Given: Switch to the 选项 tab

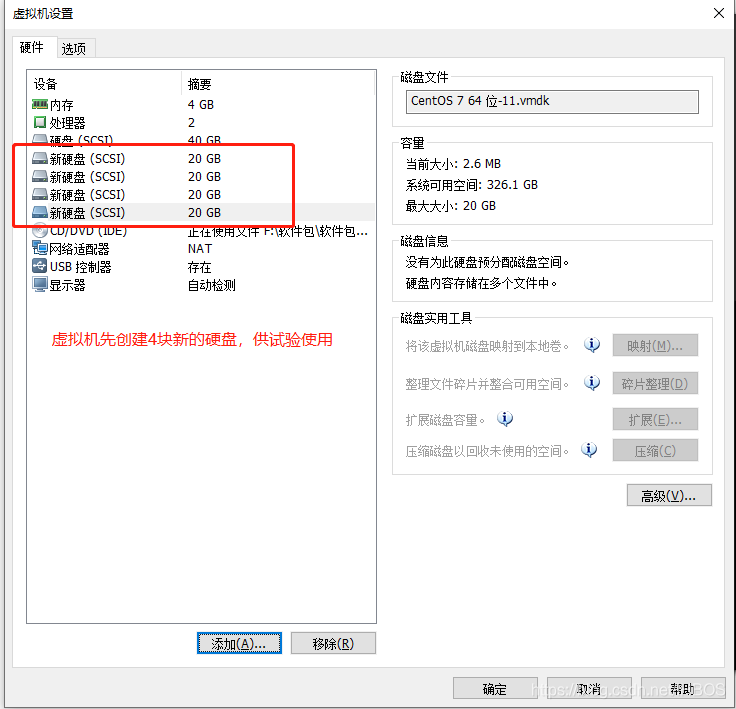Looking at the screenshot, I should [x=74, y=48].
